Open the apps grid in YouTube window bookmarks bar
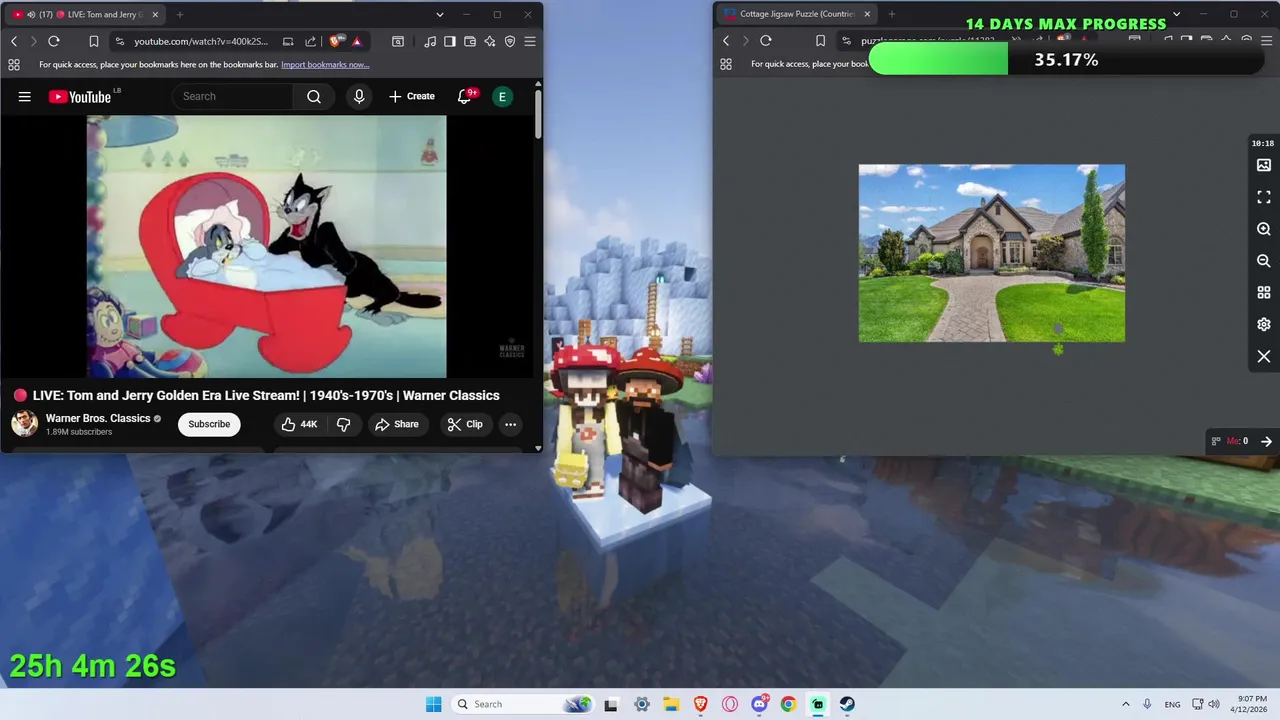Image resolution: width=1280 pixels, height=720 pixels. [14, 64]
